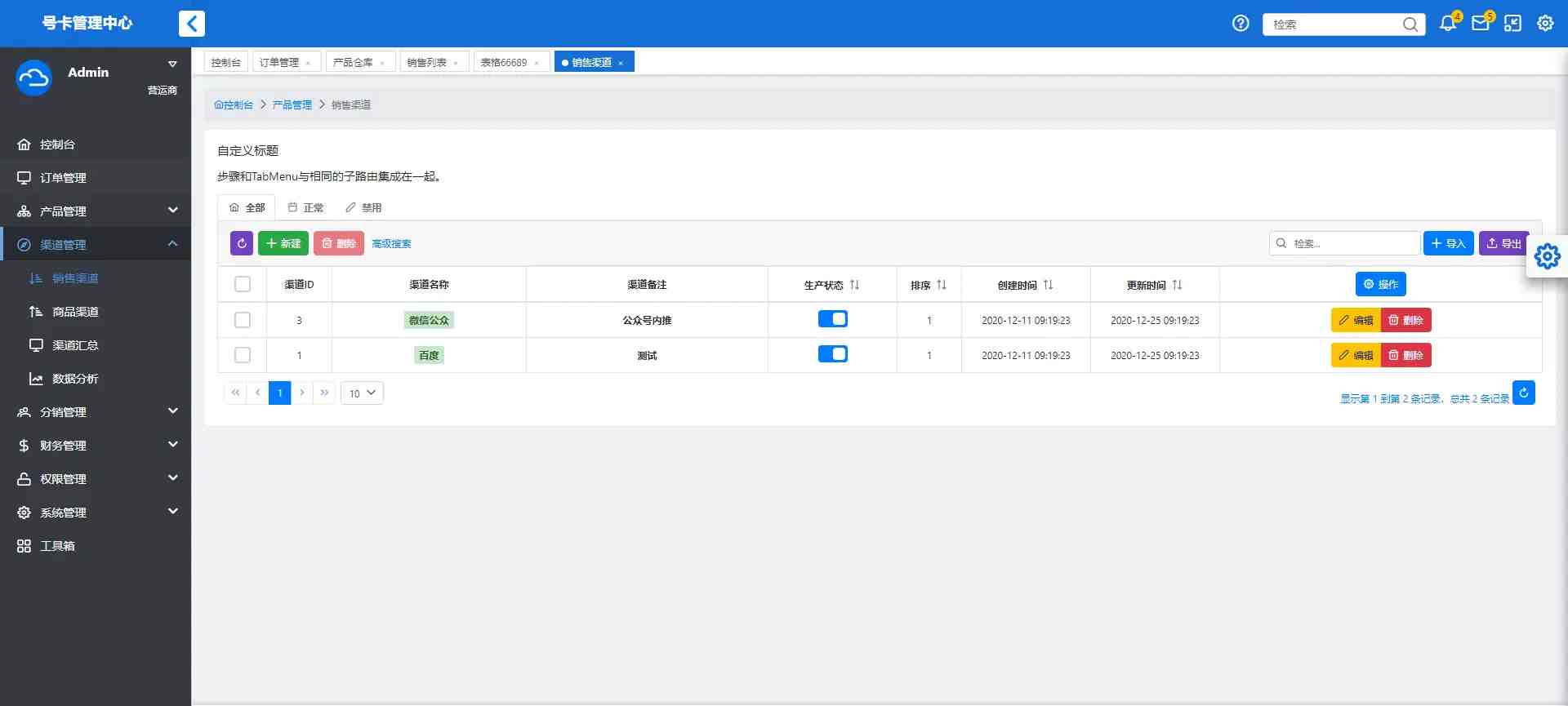1568x706 pixels.
Task: Switch to the 订单管理 tab
Action: [279, 62]
